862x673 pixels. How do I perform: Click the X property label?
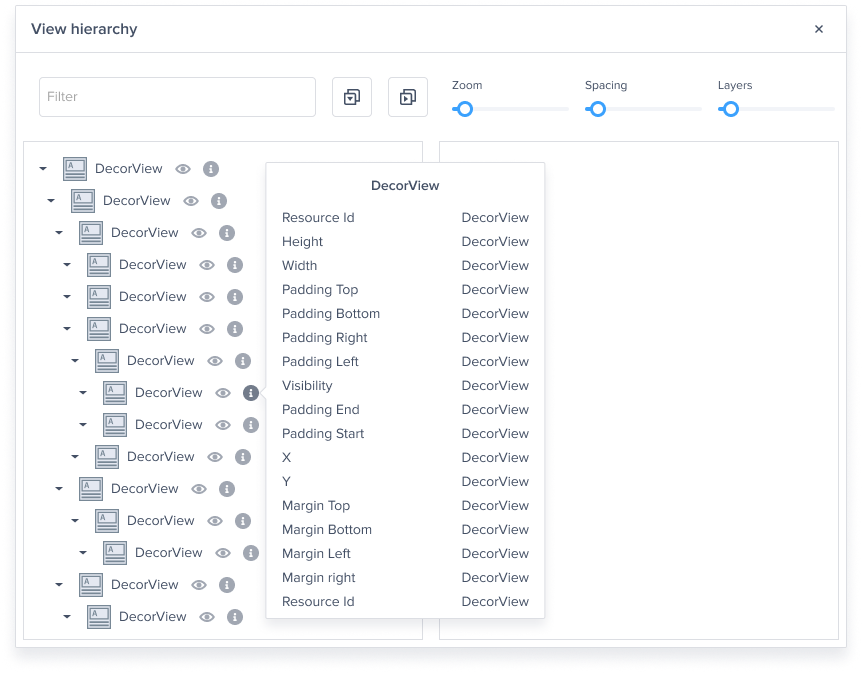point(286,457)
